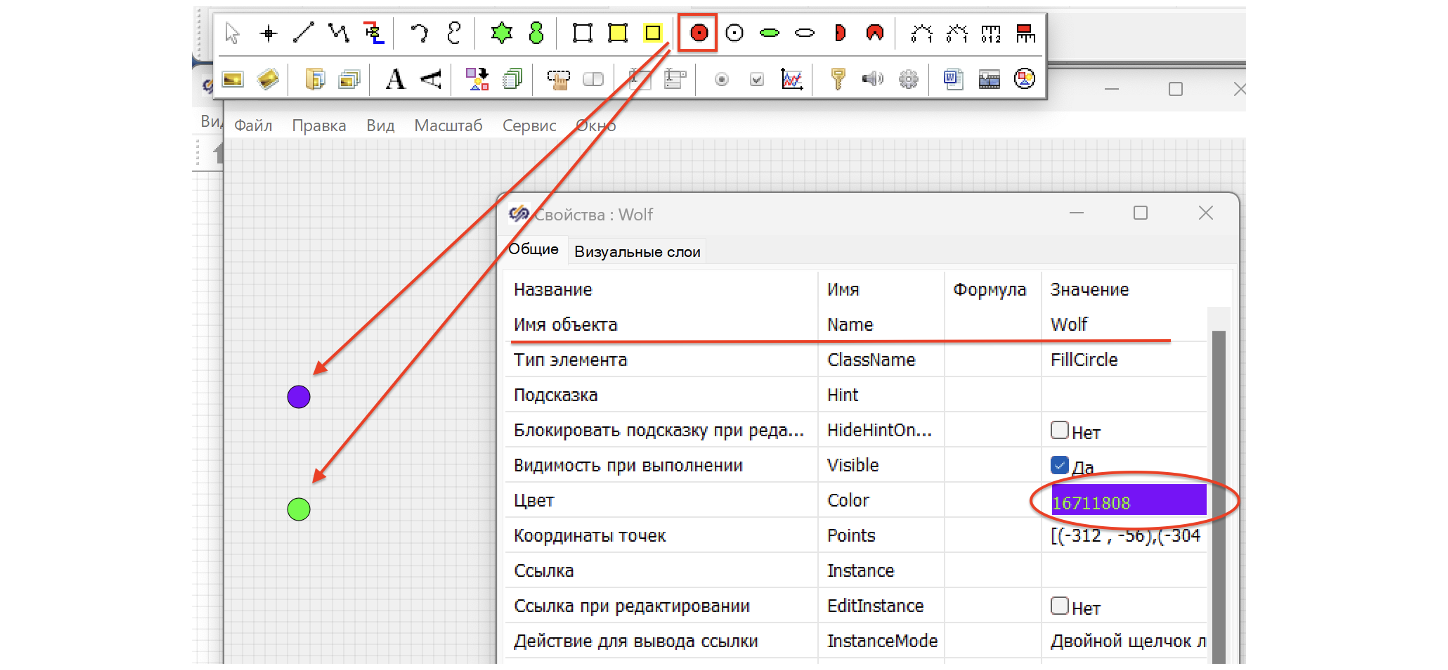The image size is (1448, 670).
Task: Select the green star polygon tool
Action: coord(501,34)
